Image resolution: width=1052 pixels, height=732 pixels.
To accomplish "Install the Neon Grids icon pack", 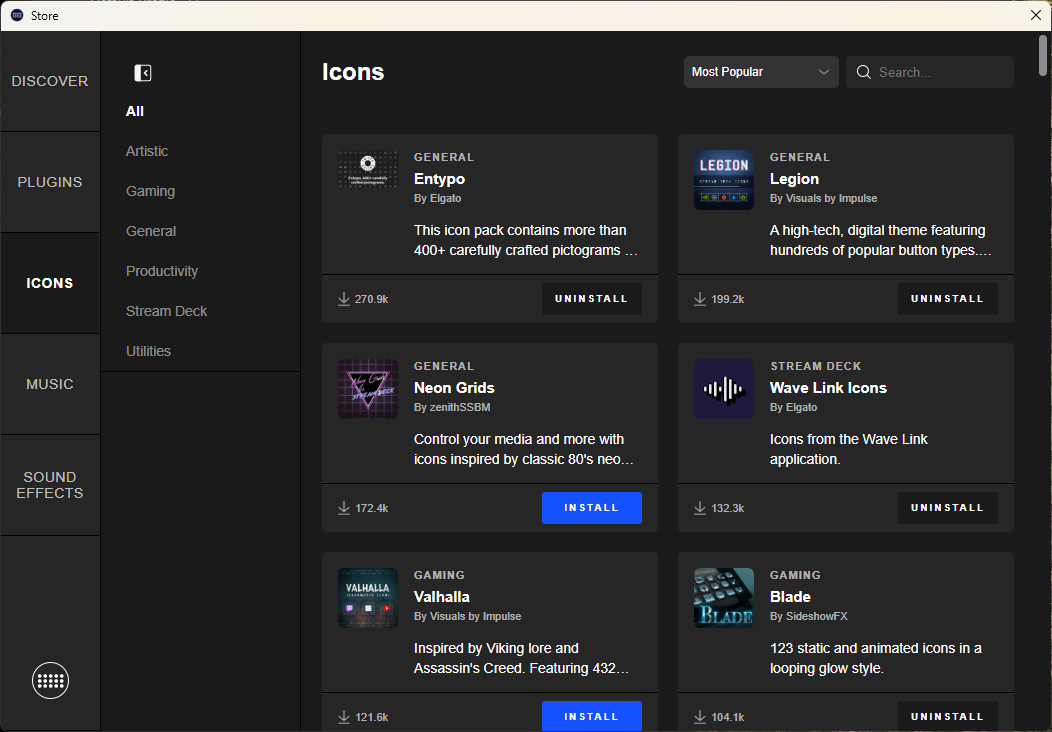I will (x=592, y=508).
